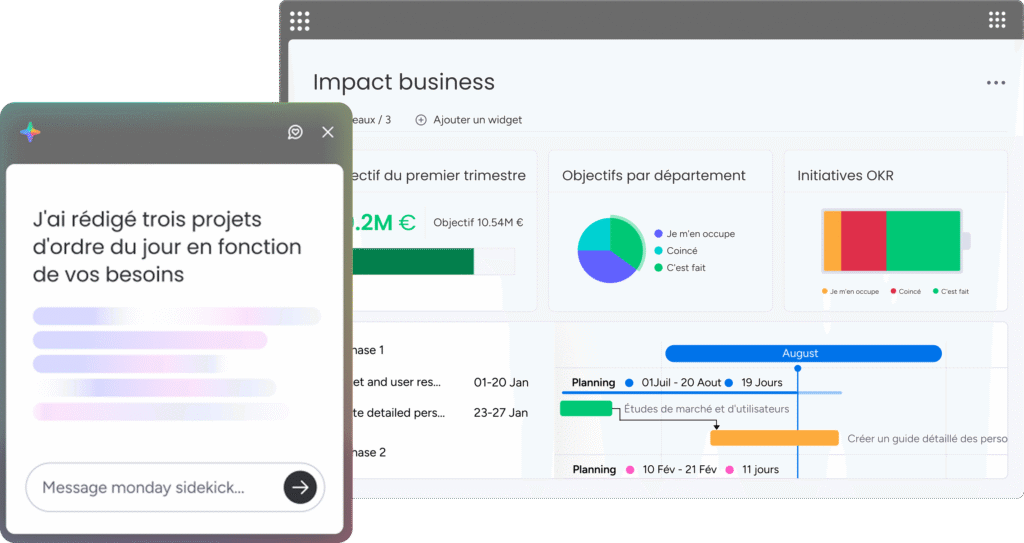Click the orange Créer un guide Gantt bar
The width and height of the screenshot is (1024, 543).
point(774,438)
